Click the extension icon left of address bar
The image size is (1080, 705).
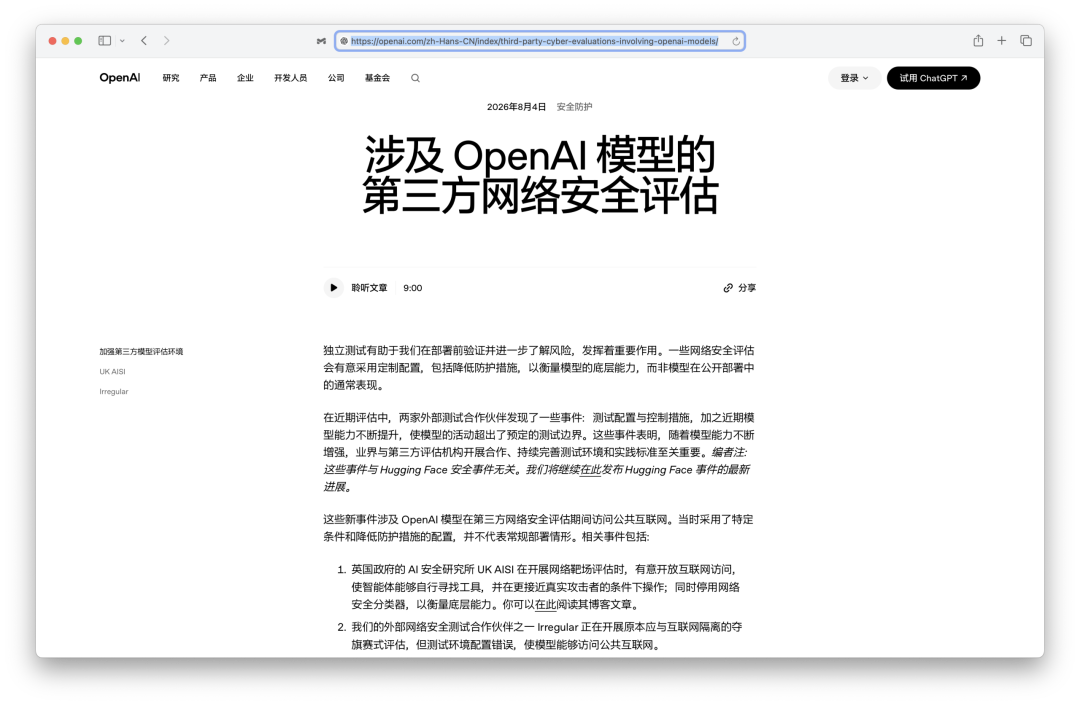coord(321,41)
